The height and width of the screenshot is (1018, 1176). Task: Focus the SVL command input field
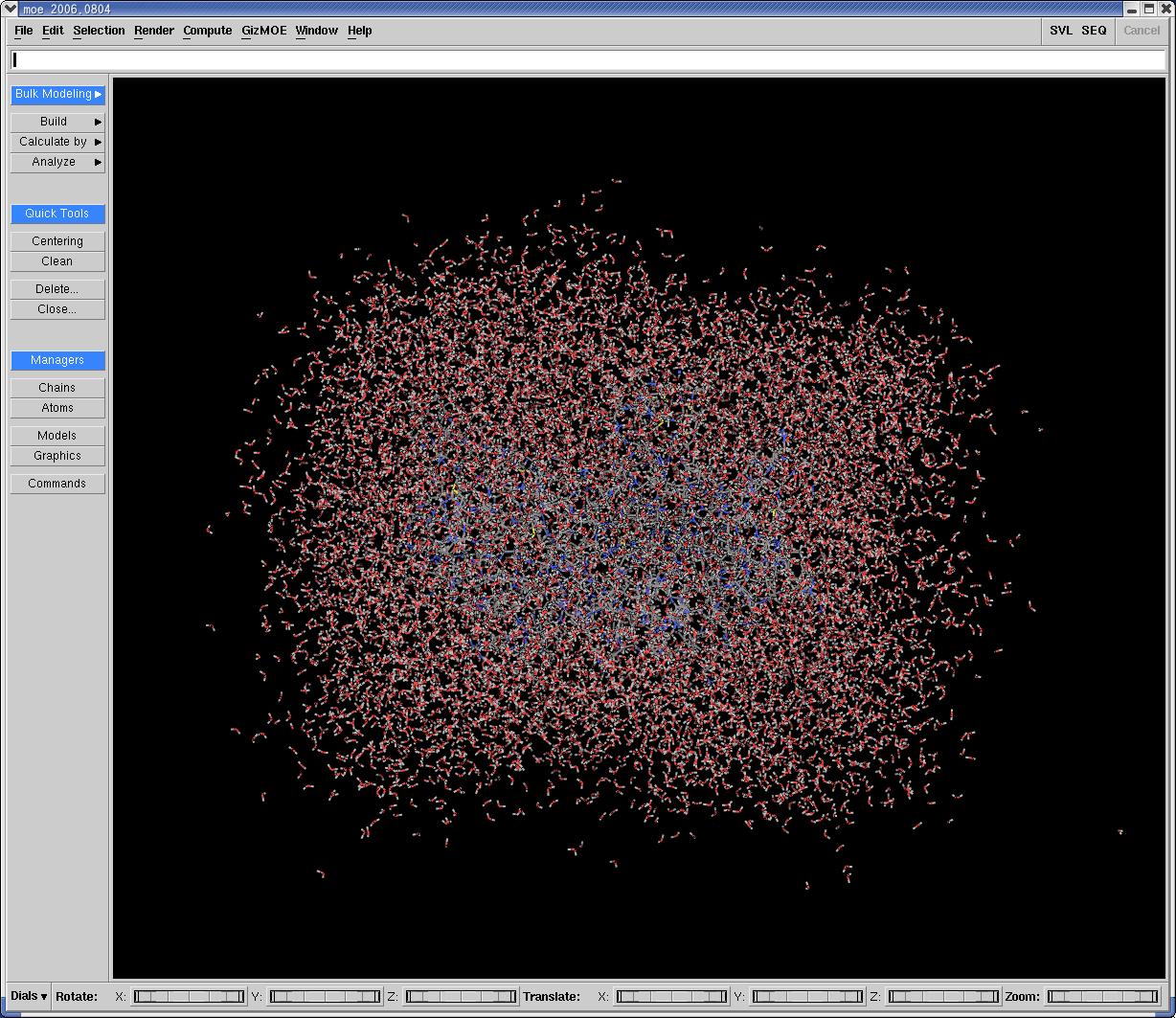point(588,59)
